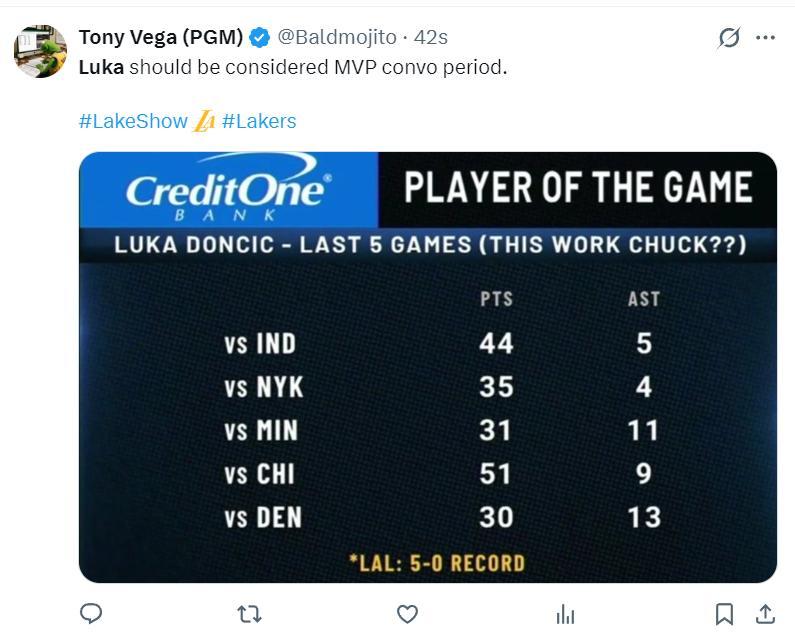
Task: Open Tony Vega's profile picture
Action: click(40, 51)
